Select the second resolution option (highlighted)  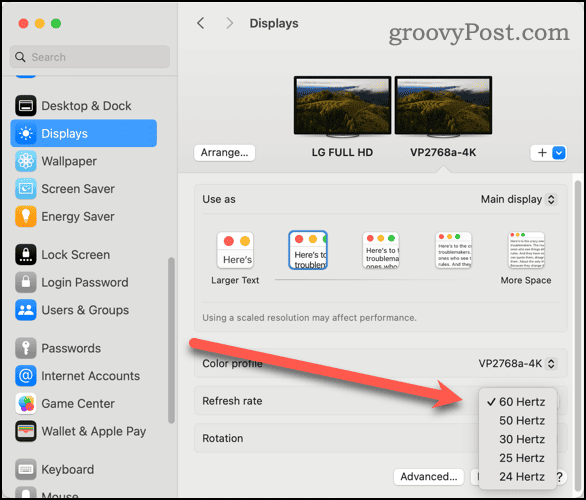[308, 250]
